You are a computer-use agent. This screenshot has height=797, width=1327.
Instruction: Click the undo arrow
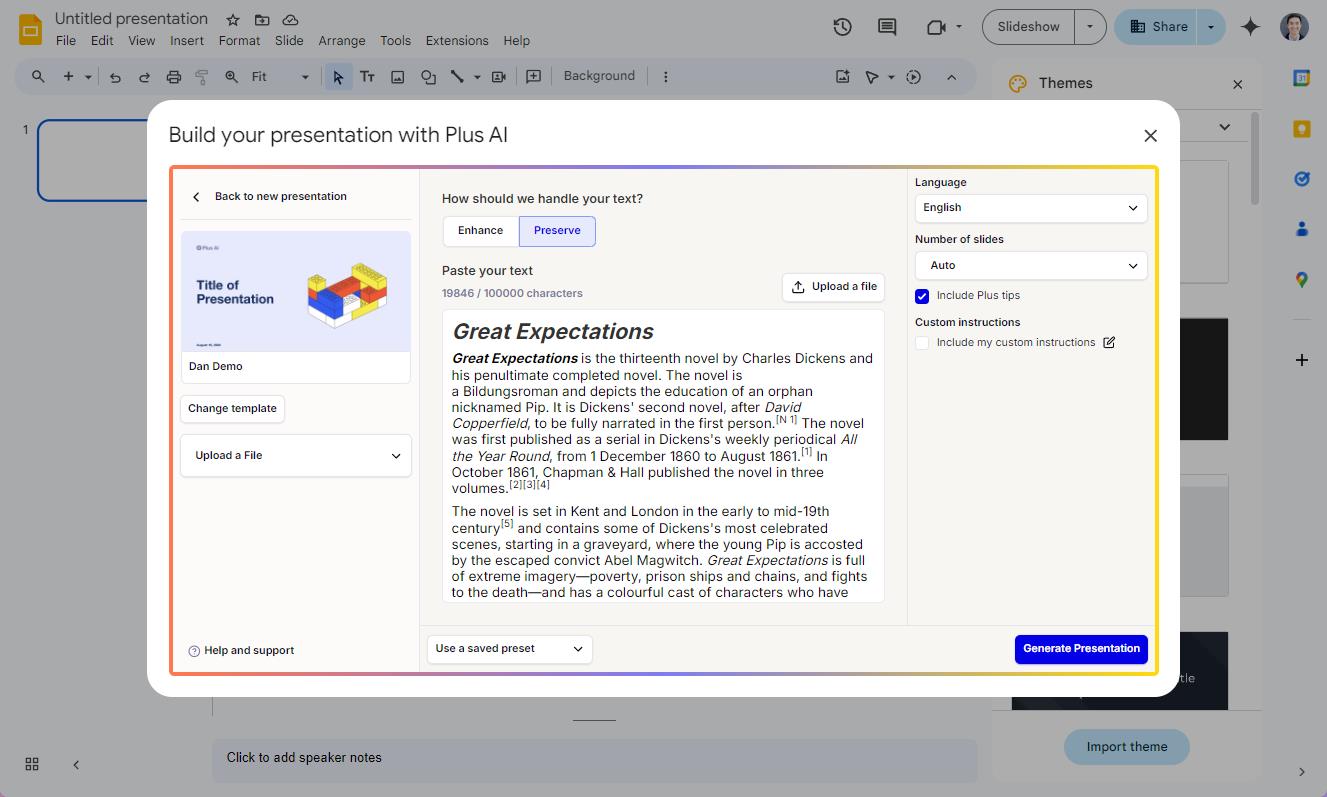[115, 77]
